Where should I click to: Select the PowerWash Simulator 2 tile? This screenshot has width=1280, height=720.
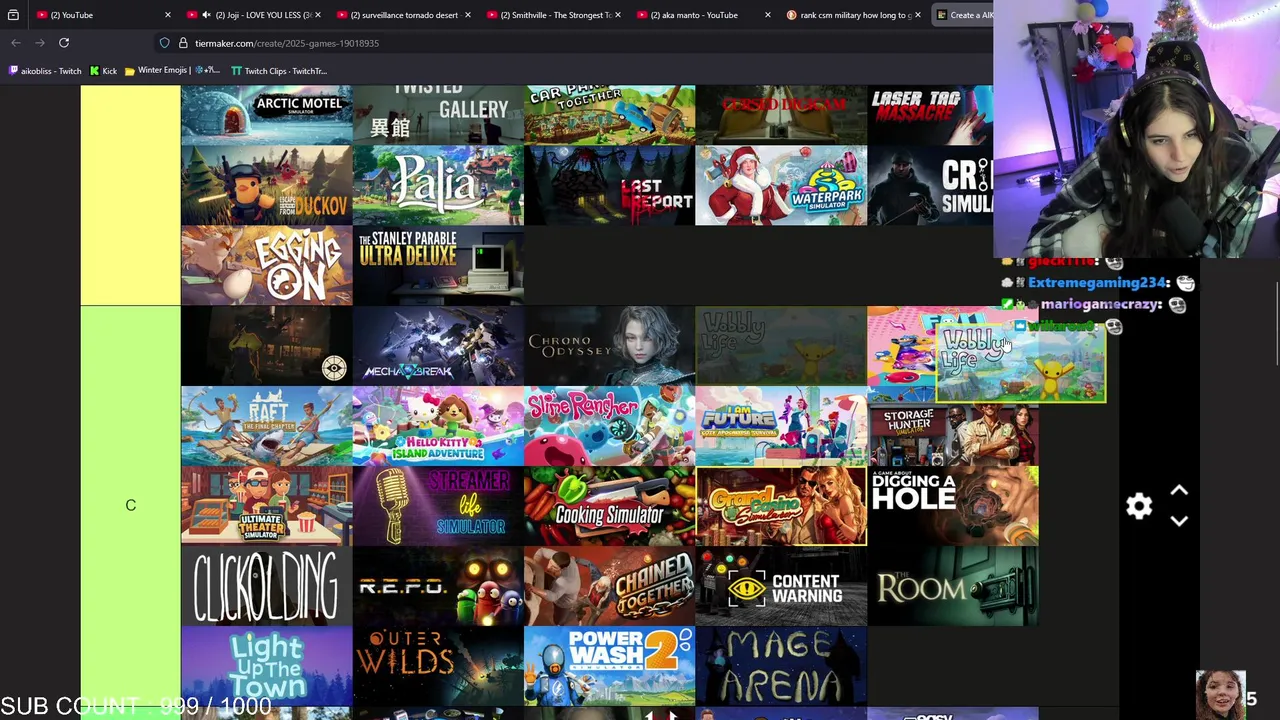(610, 666)
